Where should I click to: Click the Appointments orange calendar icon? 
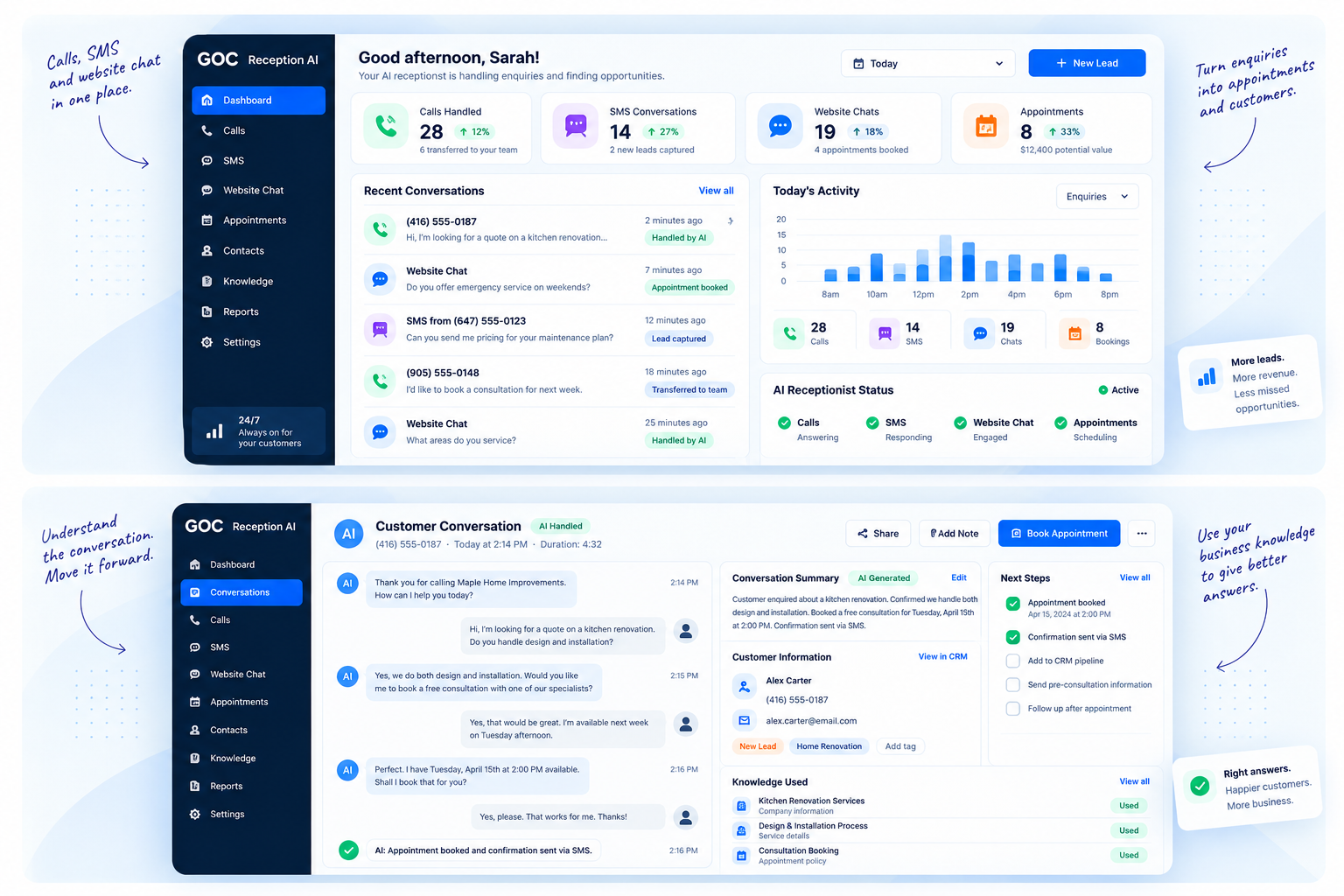point(986,126)
